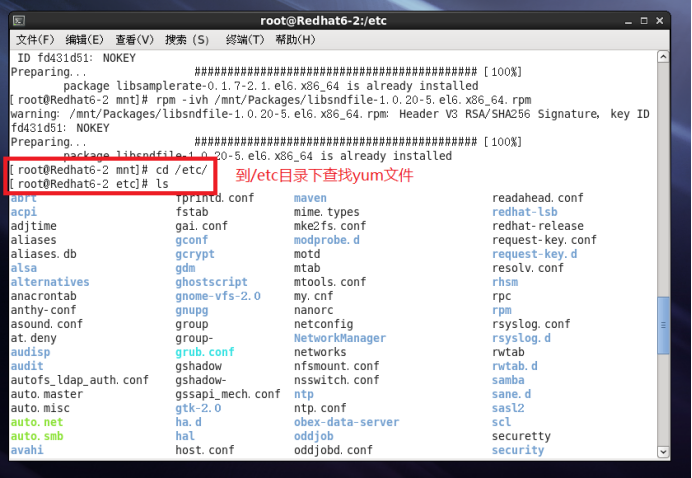
Task: Click the 'aliases.db' file entry
Action: (44, 254)
